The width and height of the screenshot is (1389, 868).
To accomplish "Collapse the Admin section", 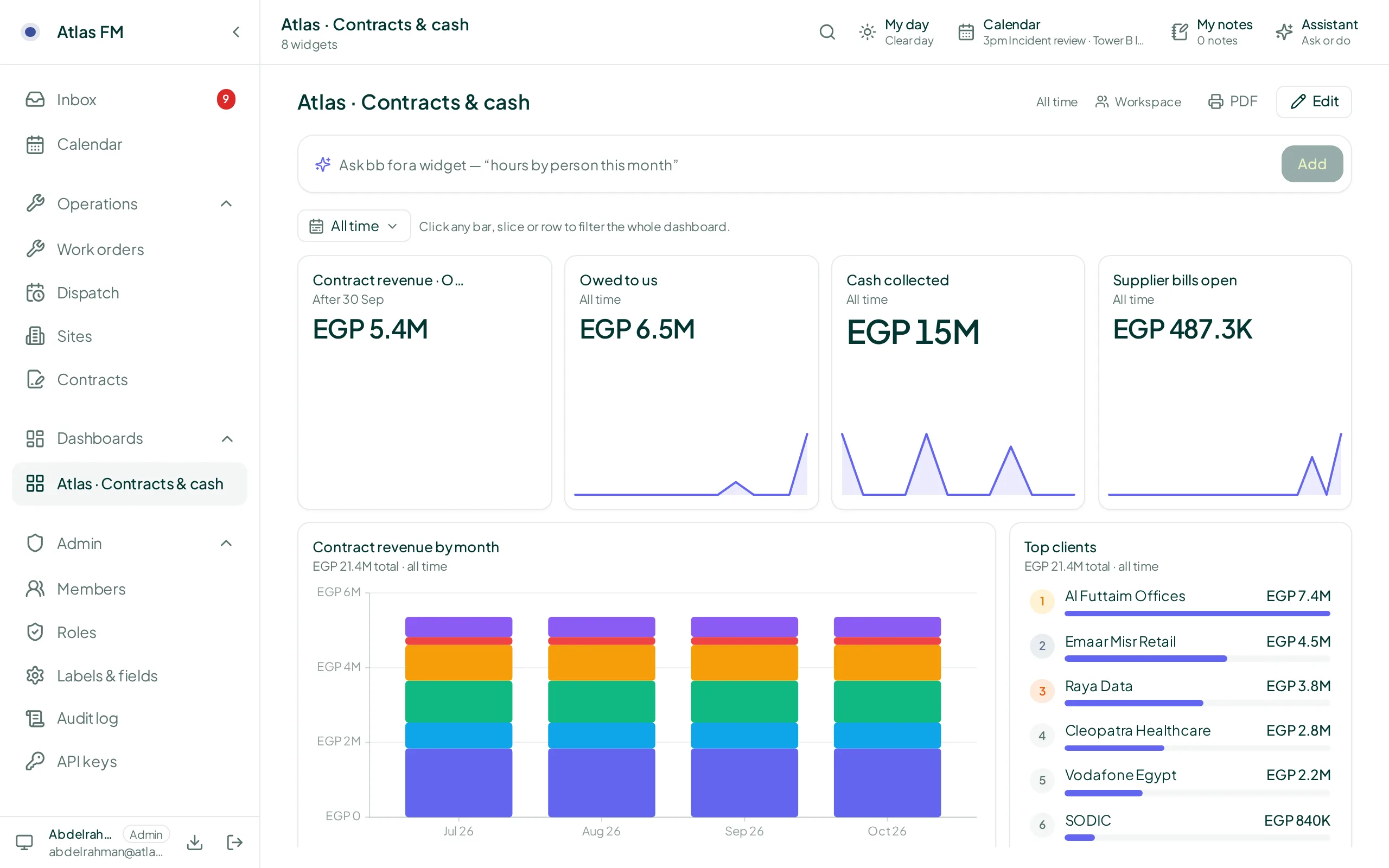I will tap(226, 543).
